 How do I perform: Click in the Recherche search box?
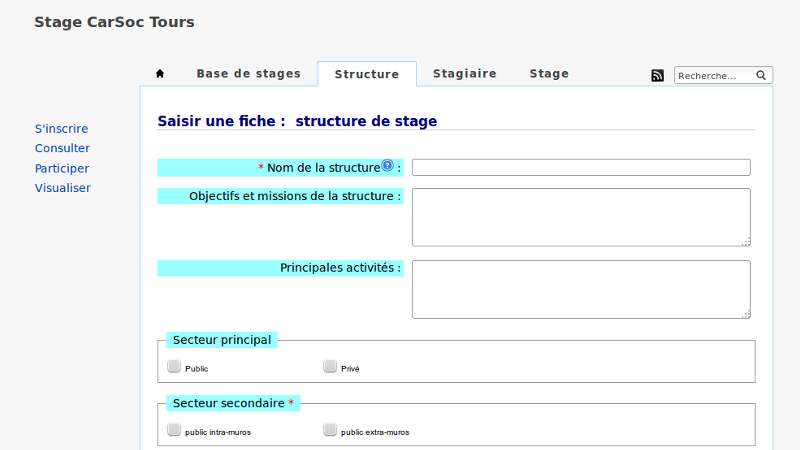coord(713,75)
